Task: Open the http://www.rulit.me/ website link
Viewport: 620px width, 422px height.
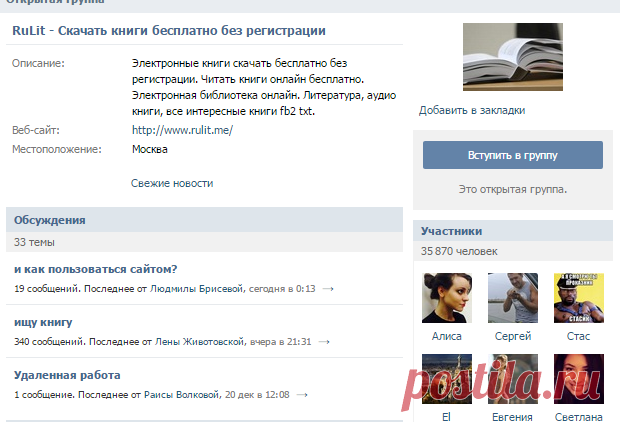Action: (x=182, y=130)
